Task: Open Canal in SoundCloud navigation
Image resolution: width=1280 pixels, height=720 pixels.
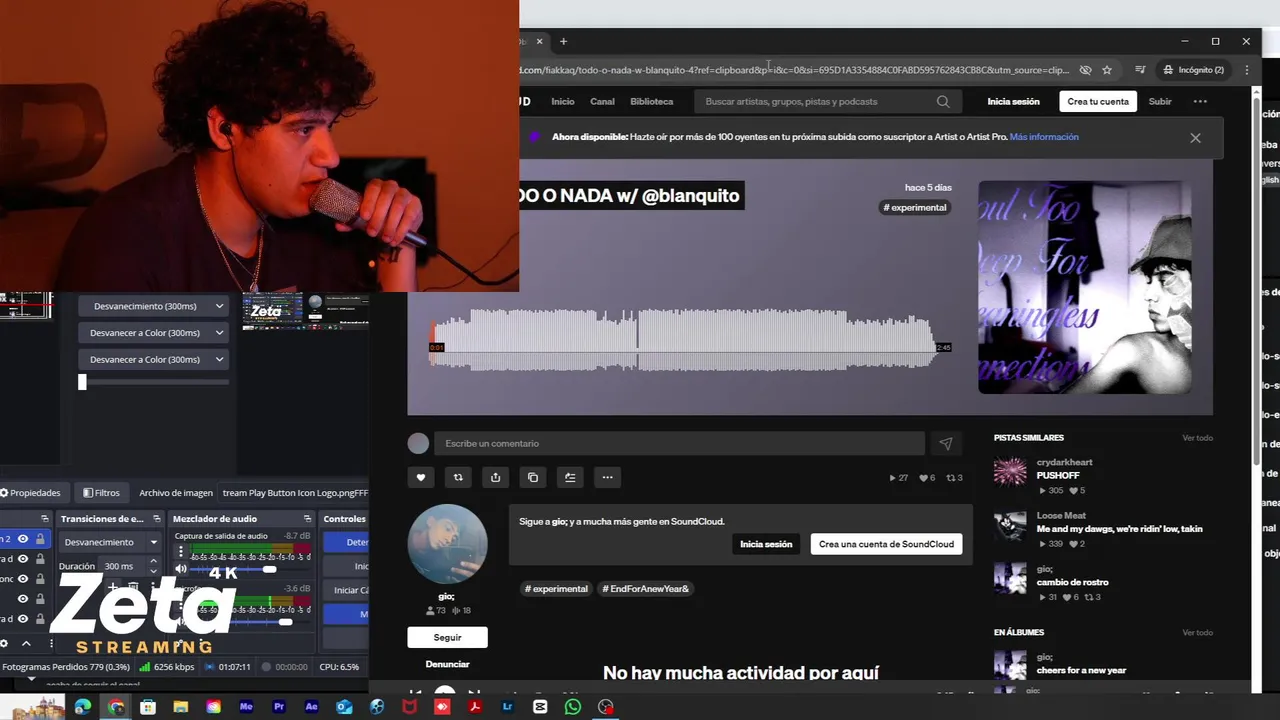Action: click(x=602, y=101)
